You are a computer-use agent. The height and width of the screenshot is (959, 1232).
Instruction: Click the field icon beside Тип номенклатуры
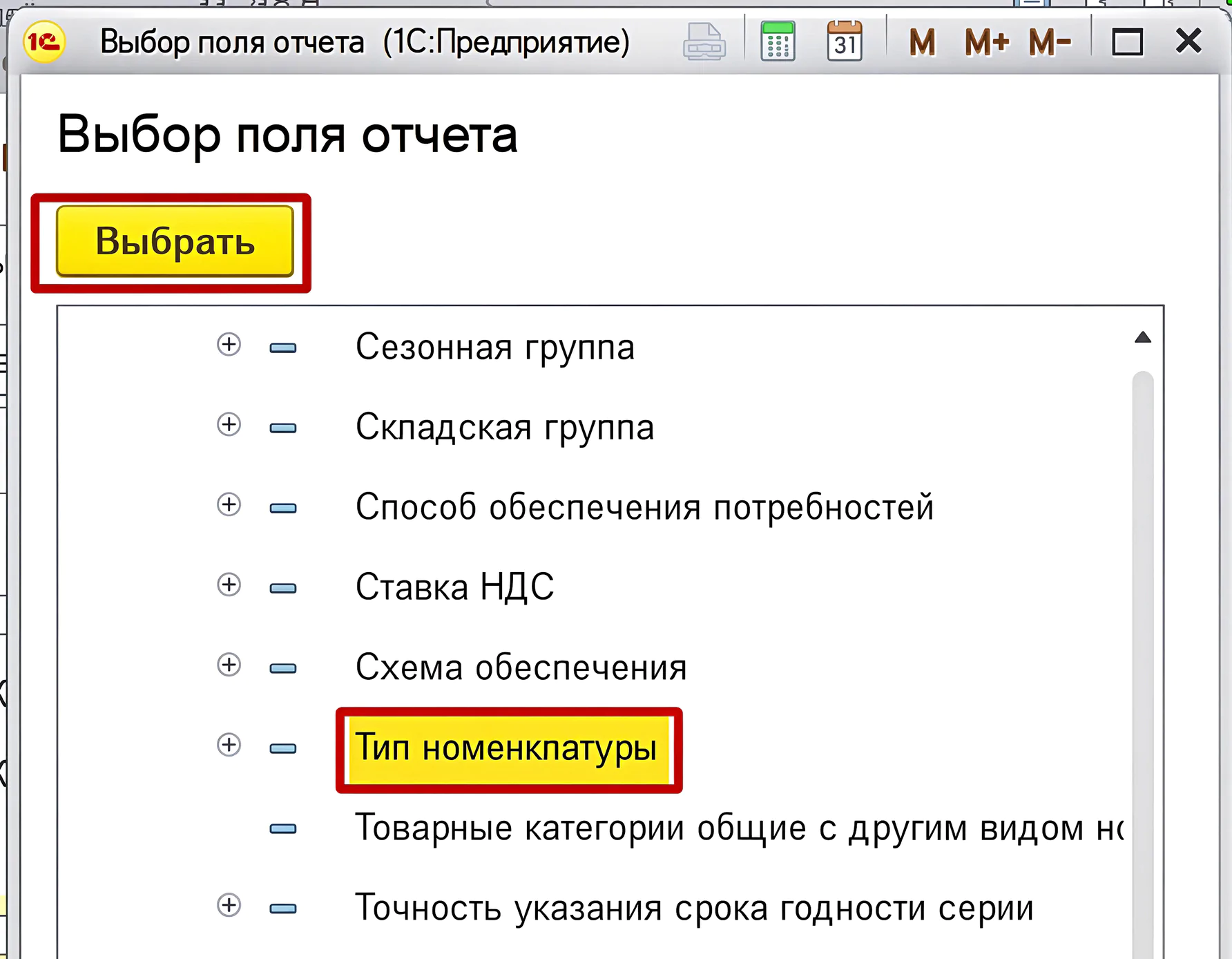point(283,748)
